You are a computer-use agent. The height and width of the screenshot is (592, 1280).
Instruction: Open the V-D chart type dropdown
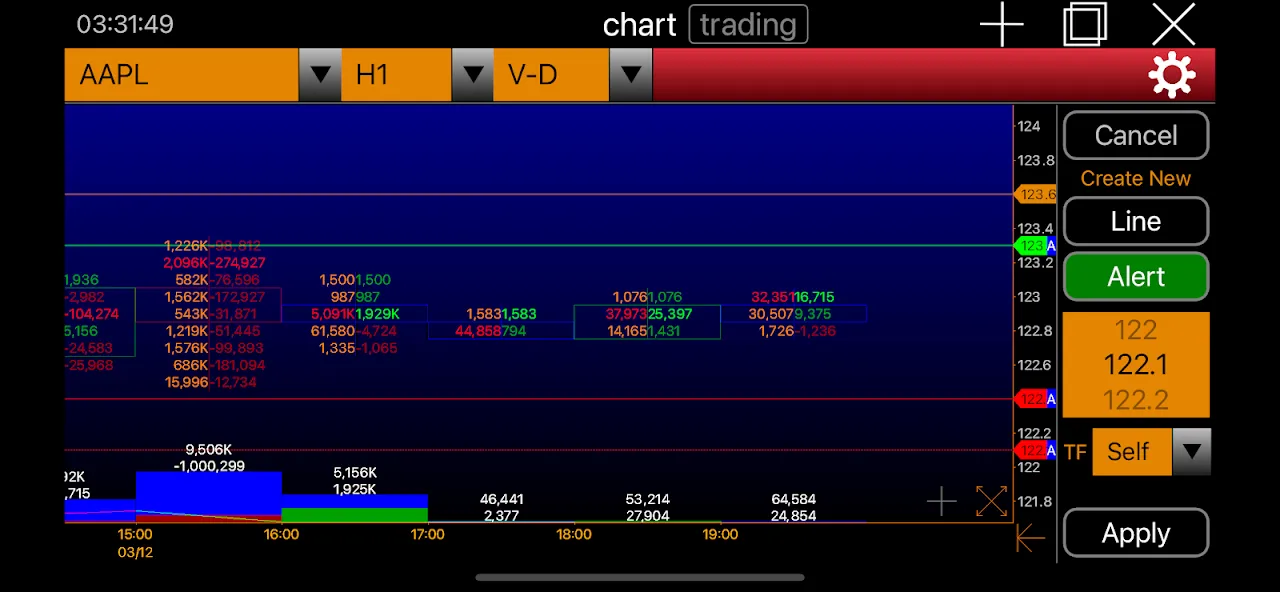pyautogui.click(x=630, y=75)
